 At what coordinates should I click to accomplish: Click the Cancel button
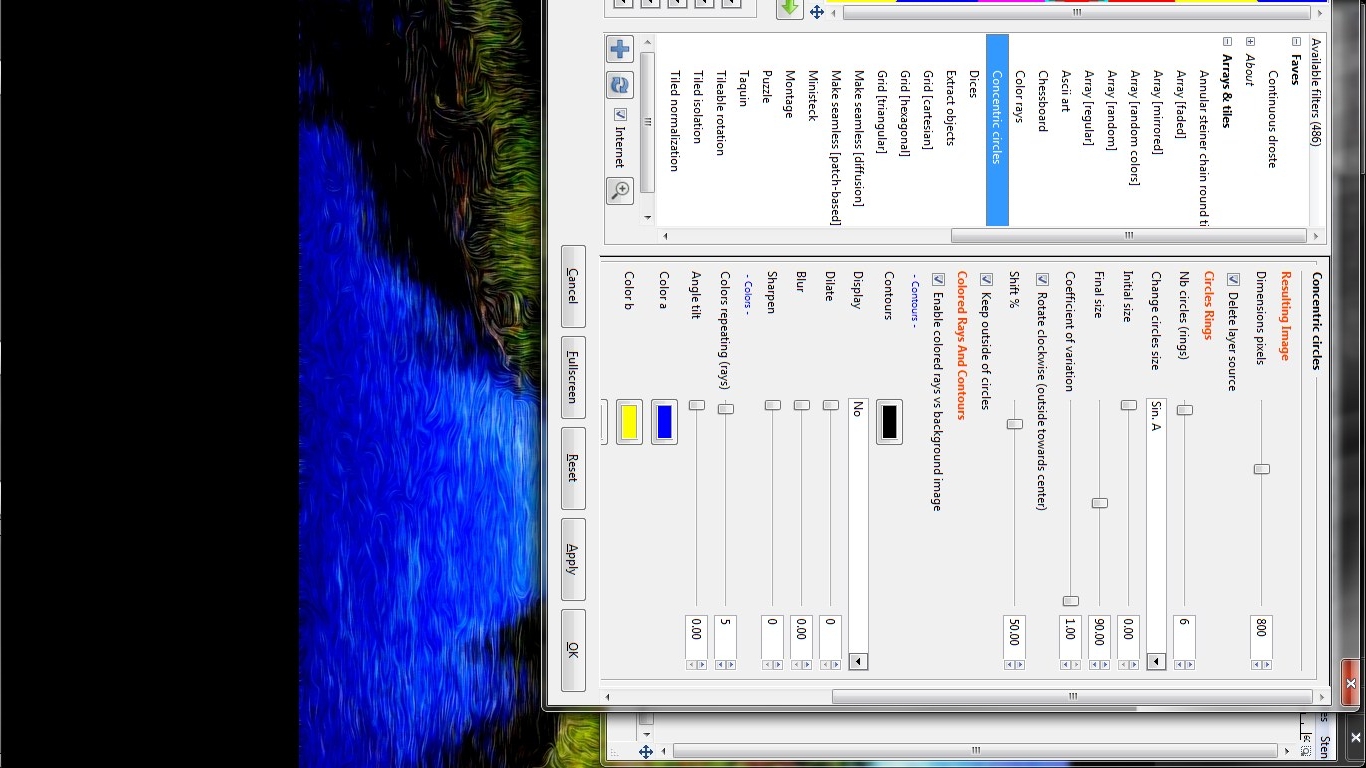pyautogui.click(x=573, y=286)
